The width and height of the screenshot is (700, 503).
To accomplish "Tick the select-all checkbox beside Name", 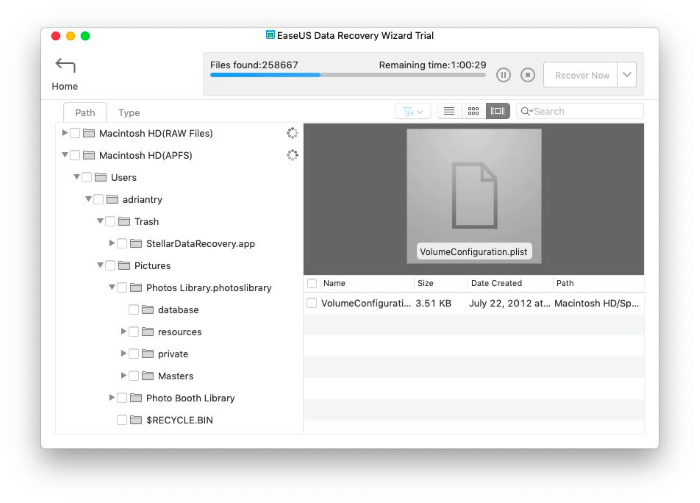I will tap(312, 283).
